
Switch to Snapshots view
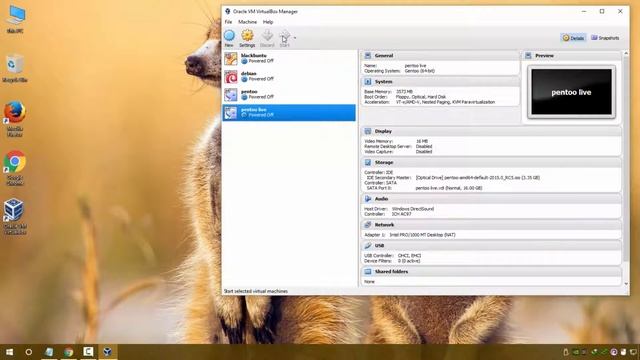coord(605,38)
